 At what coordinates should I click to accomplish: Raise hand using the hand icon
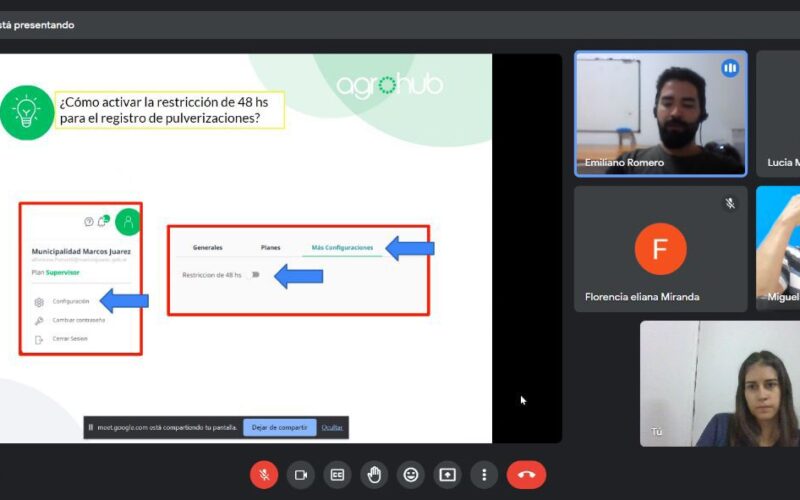click(374, 475)
